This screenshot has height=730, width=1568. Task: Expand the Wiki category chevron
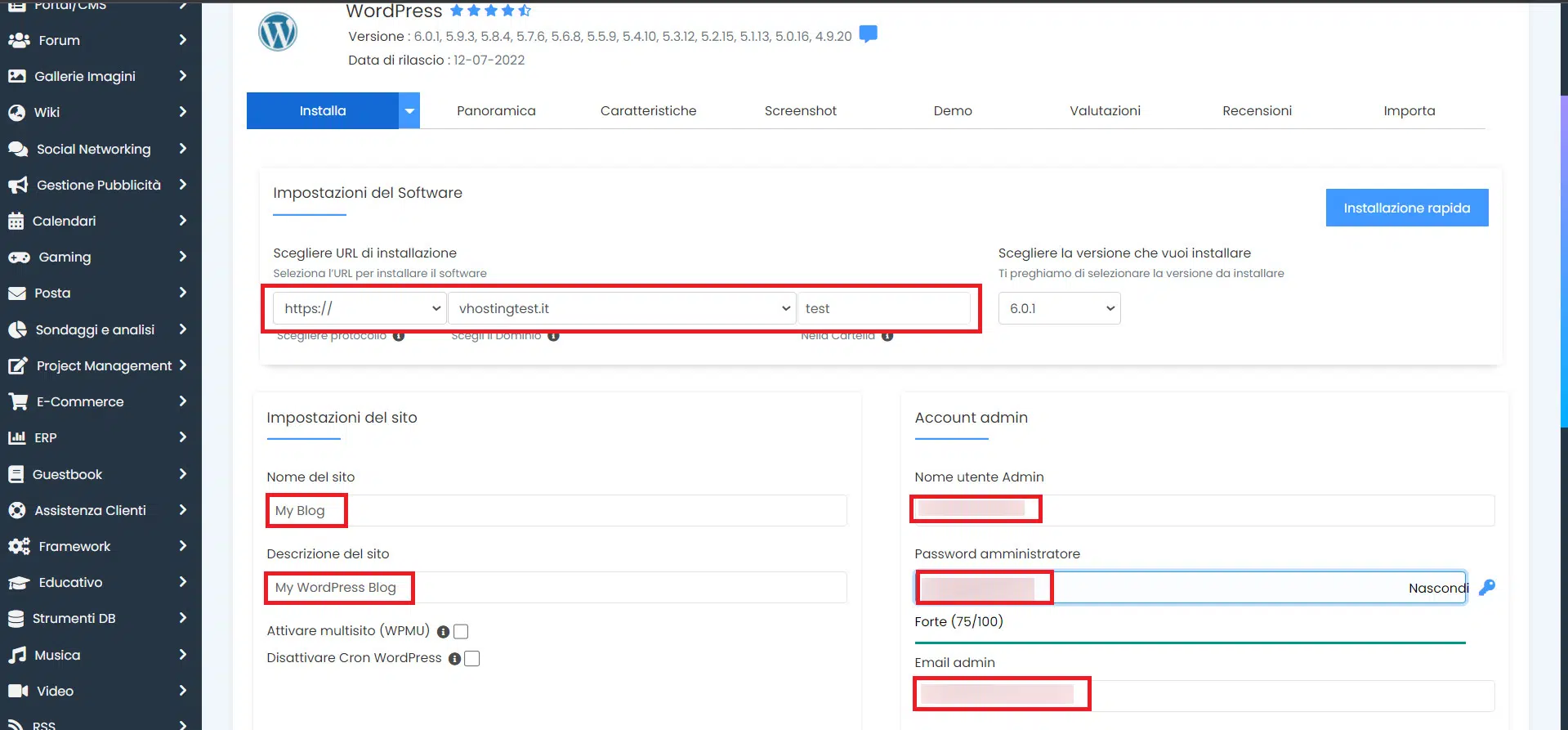[183, 112]
